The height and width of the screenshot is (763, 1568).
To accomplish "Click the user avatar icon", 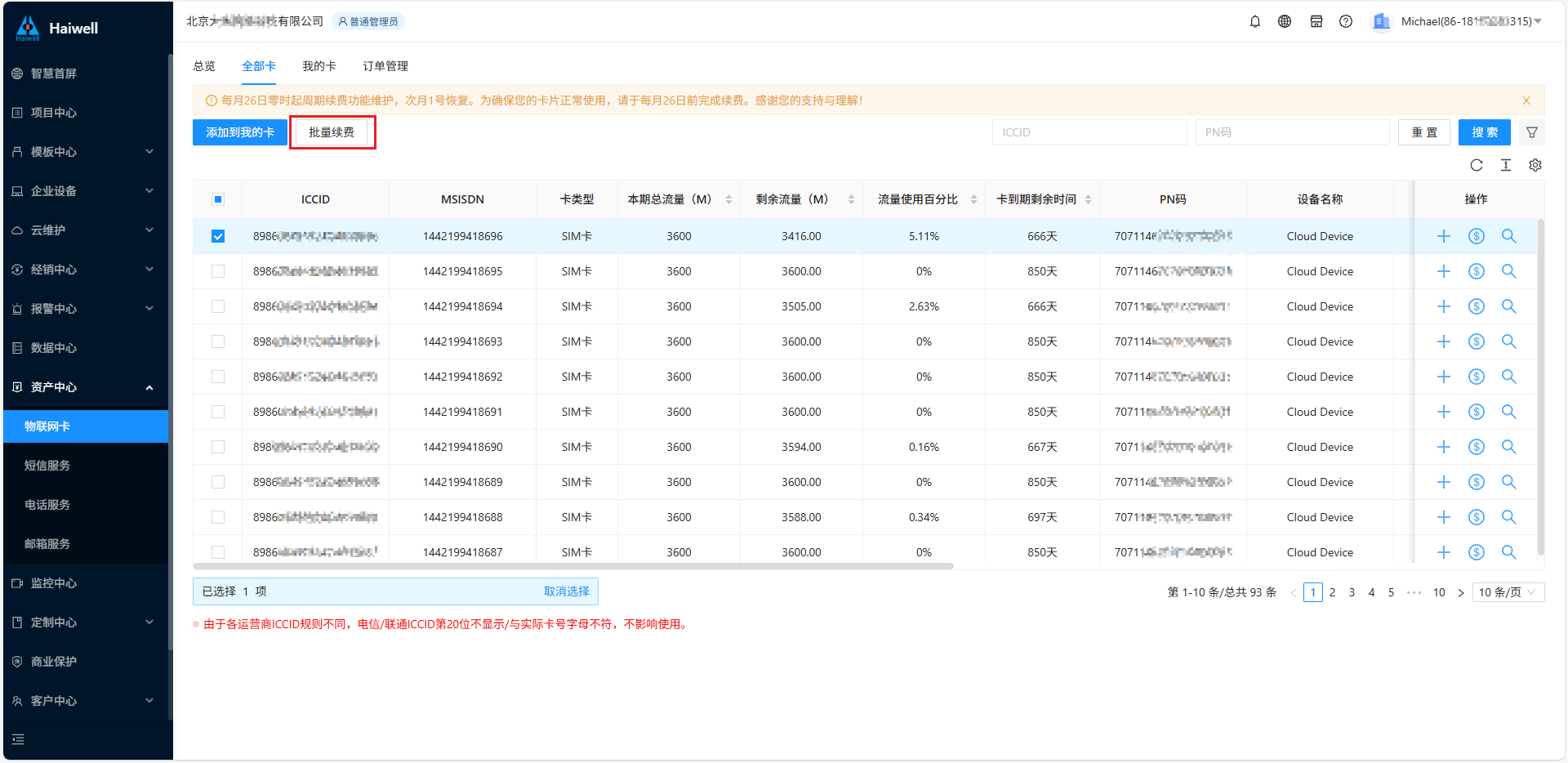I will point(1381,21).
